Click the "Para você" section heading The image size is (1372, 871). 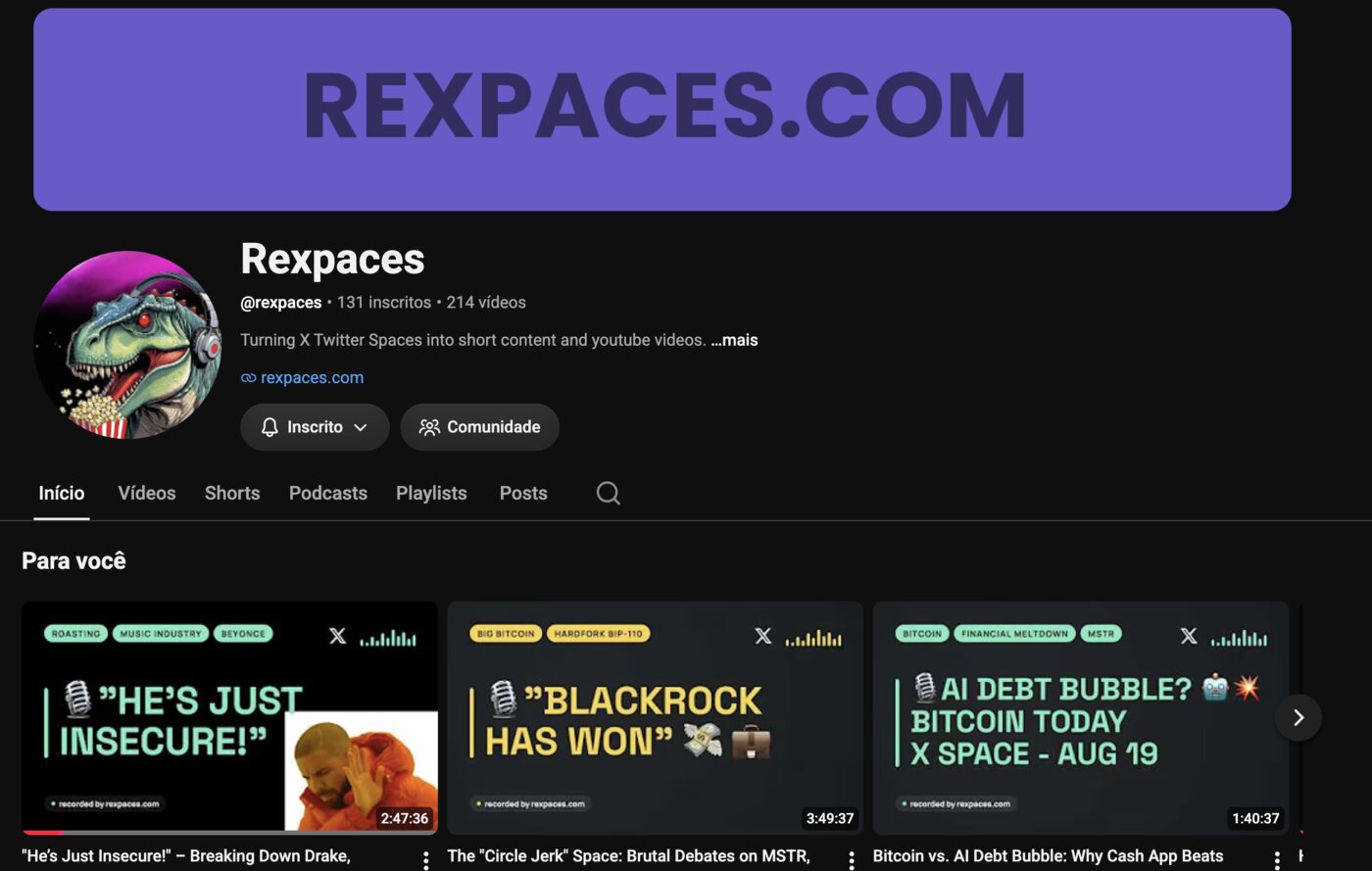tap(73, 561)
